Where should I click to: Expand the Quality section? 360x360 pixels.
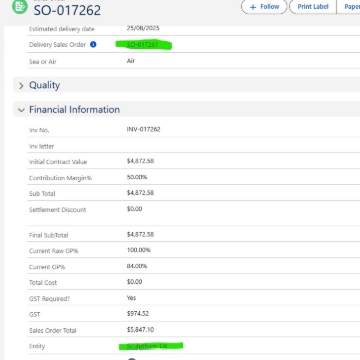(21, 86)
